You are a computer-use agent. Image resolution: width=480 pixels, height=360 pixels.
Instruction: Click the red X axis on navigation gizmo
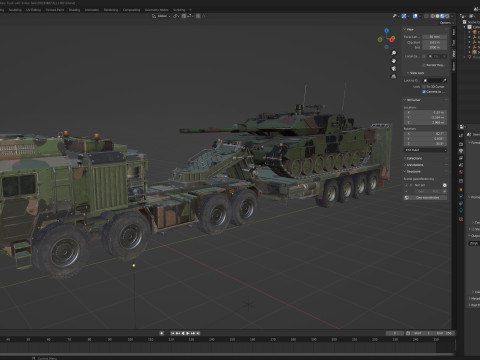(392, 40)
